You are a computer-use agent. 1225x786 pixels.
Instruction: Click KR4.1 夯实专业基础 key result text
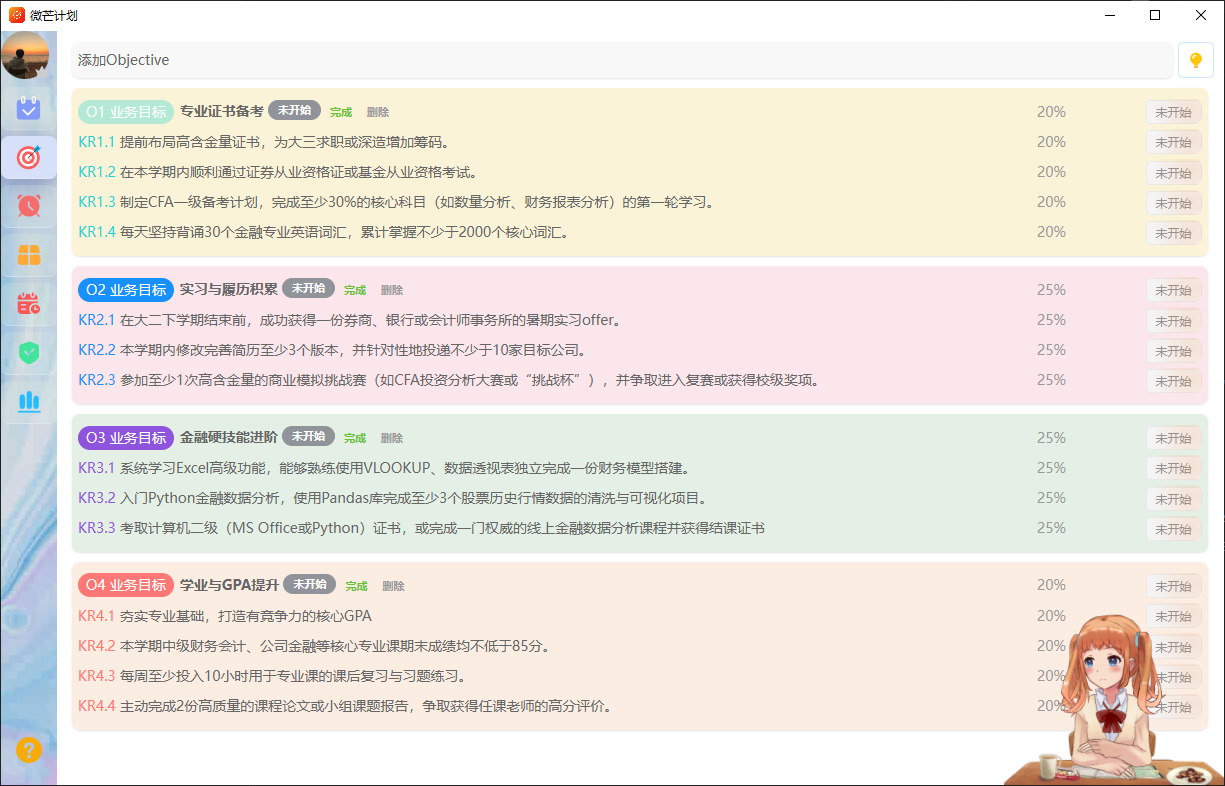click(x=225, y=616)
